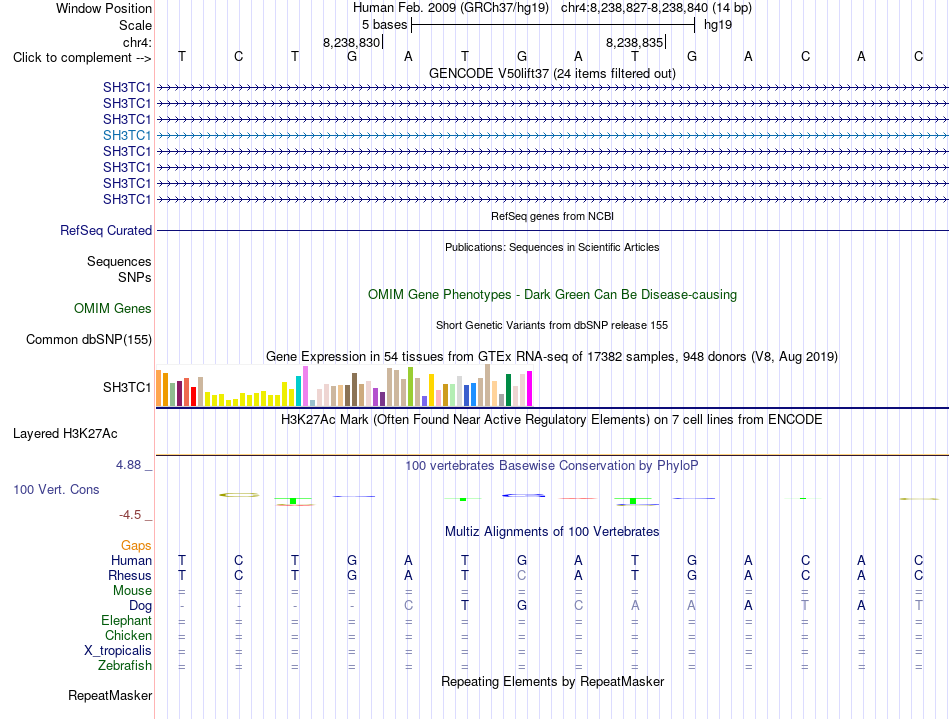
Task: Click the 4.88 upper PhyloP value
Action: pos(128,465)
